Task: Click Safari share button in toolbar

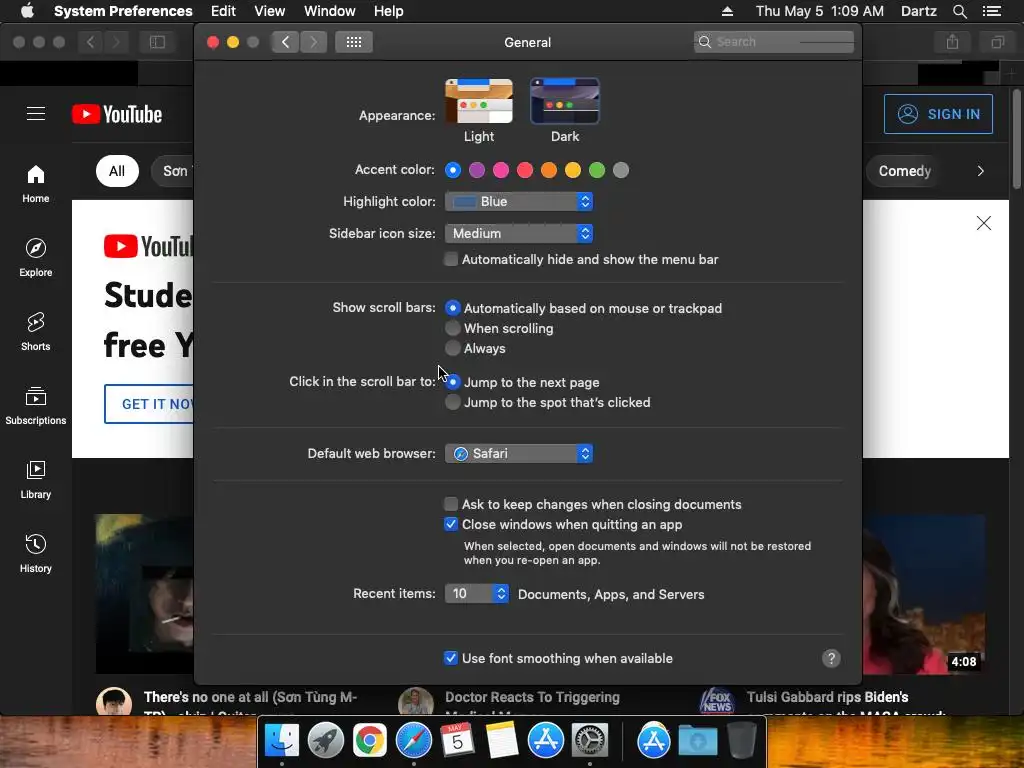Action: click(x=952, y=42)
